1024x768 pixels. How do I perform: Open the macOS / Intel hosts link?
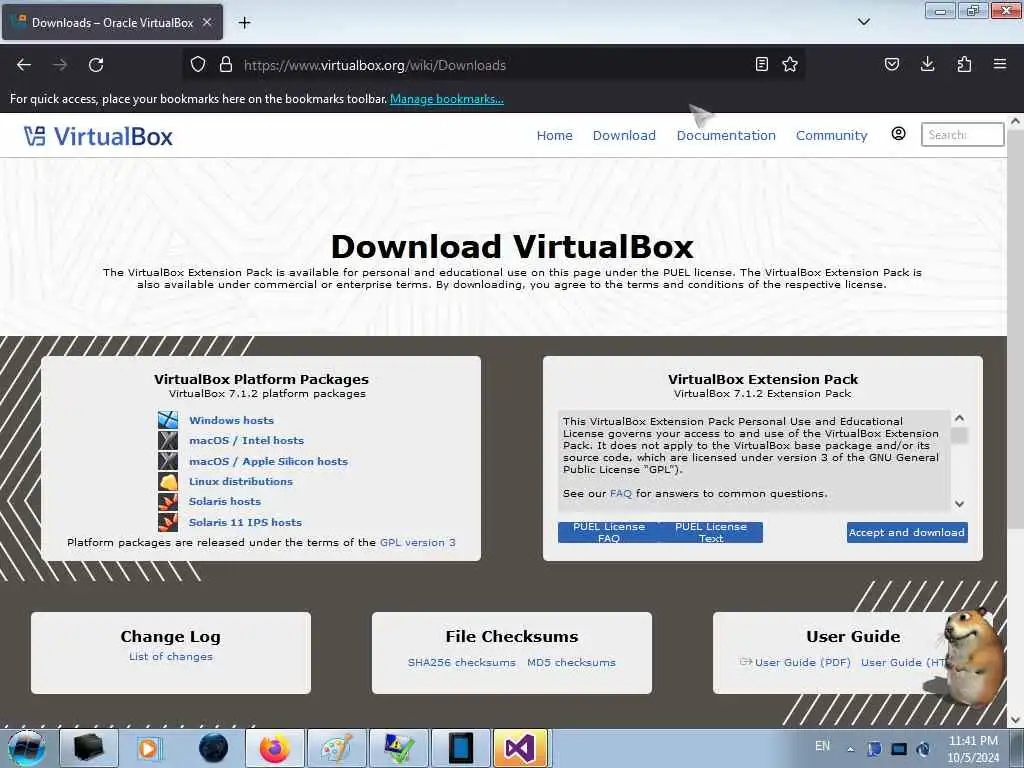coord(246,440)
